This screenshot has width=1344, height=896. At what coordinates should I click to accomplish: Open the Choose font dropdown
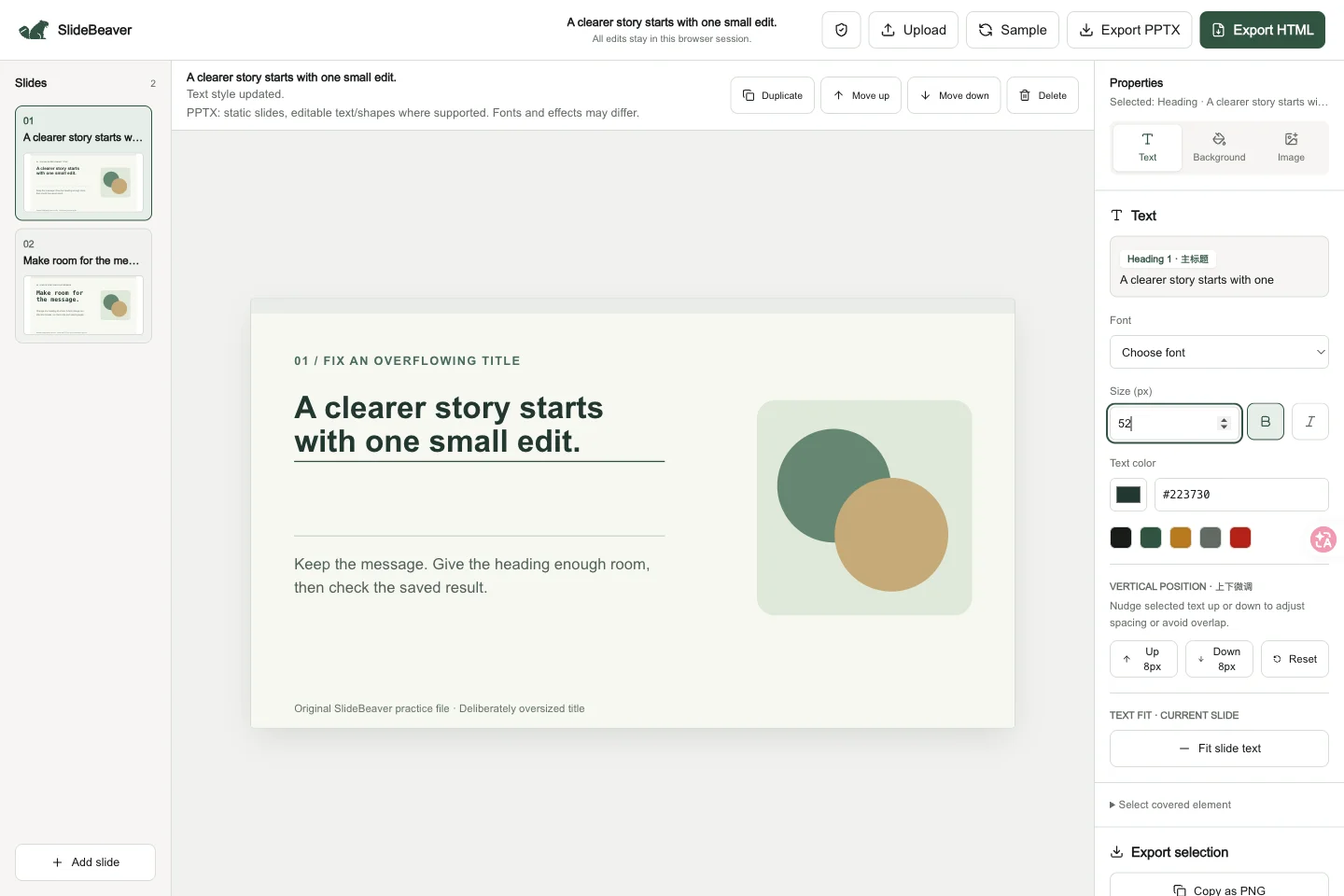[x=1219, y=352]
